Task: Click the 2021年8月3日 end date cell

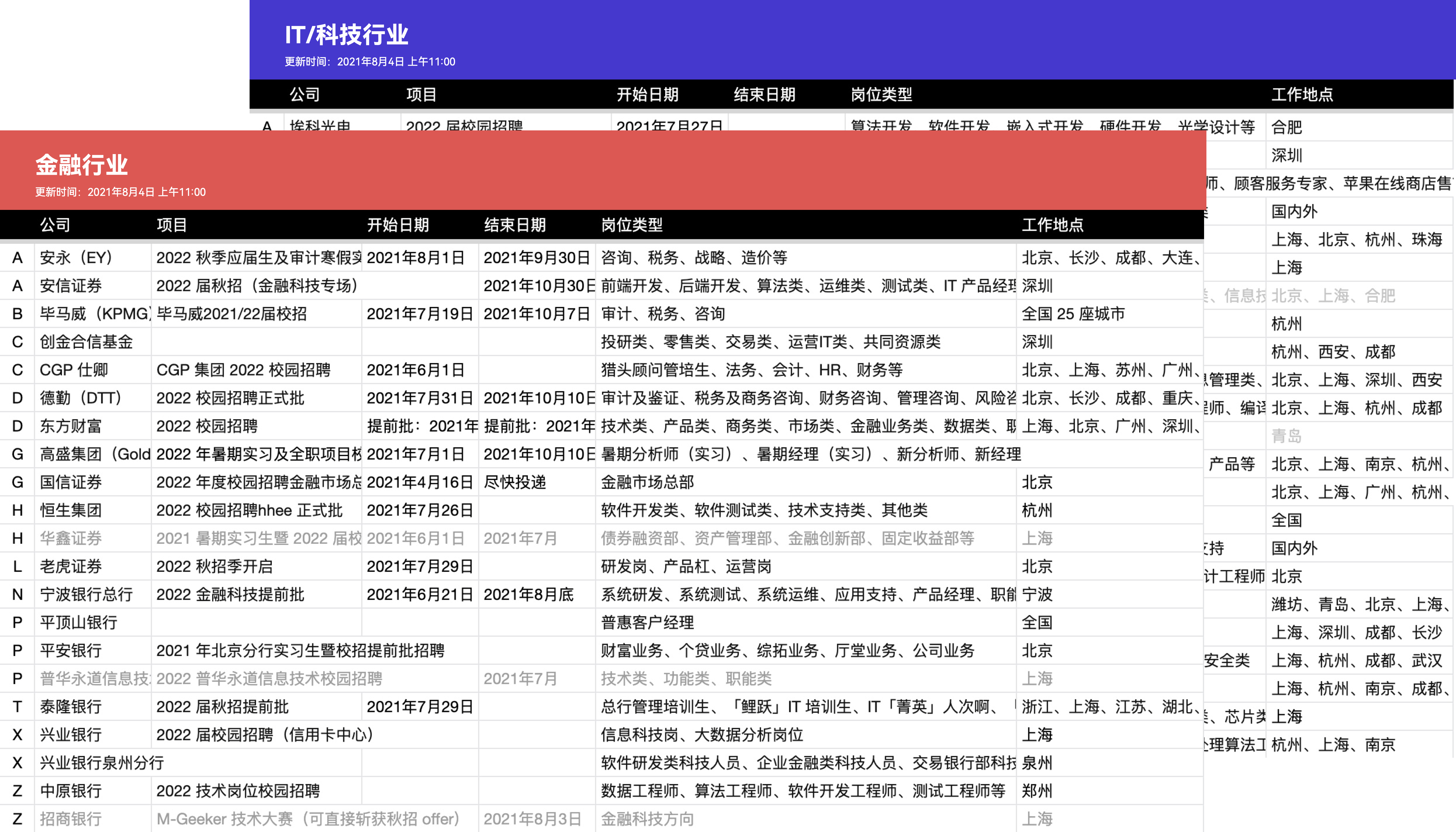Action: tap(537, 819)
